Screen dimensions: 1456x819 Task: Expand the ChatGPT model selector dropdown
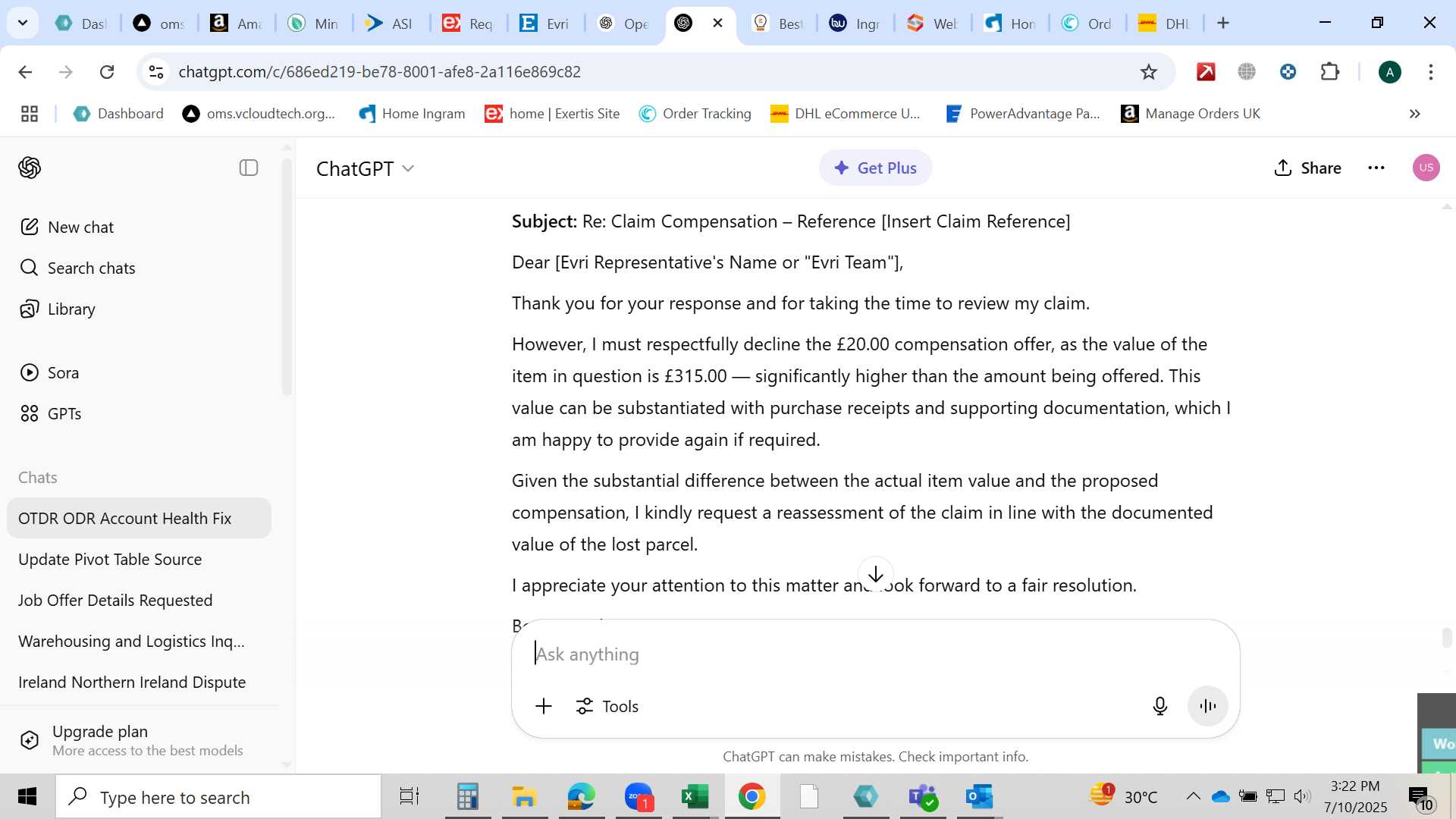(366, 168)
